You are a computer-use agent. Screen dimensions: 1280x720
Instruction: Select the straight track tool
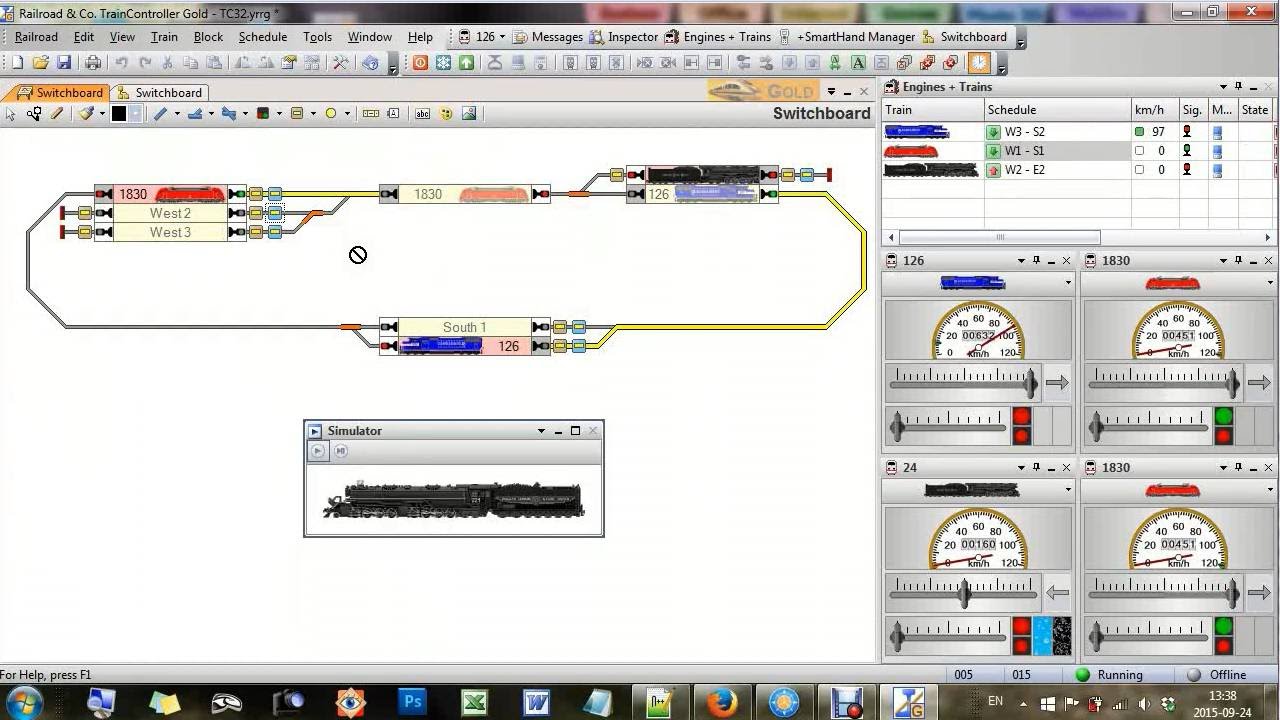pos(160,114)
